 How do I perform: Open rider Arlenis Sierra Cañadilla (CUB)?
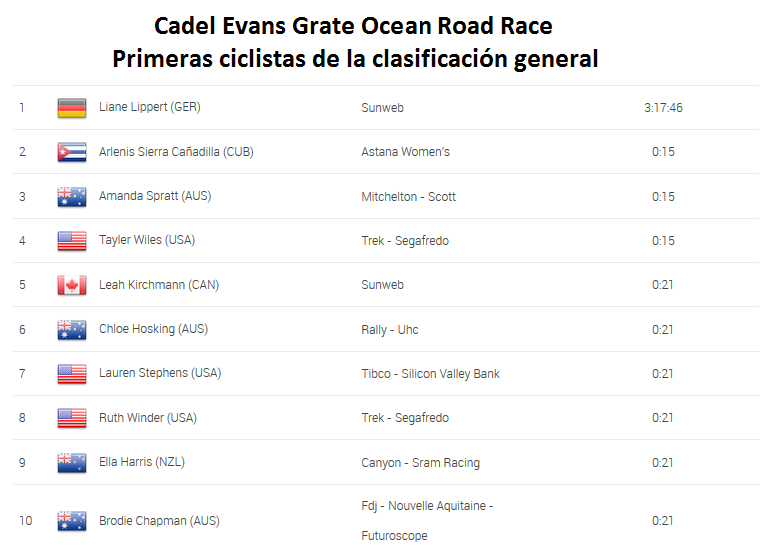click(x=176, y=152)
